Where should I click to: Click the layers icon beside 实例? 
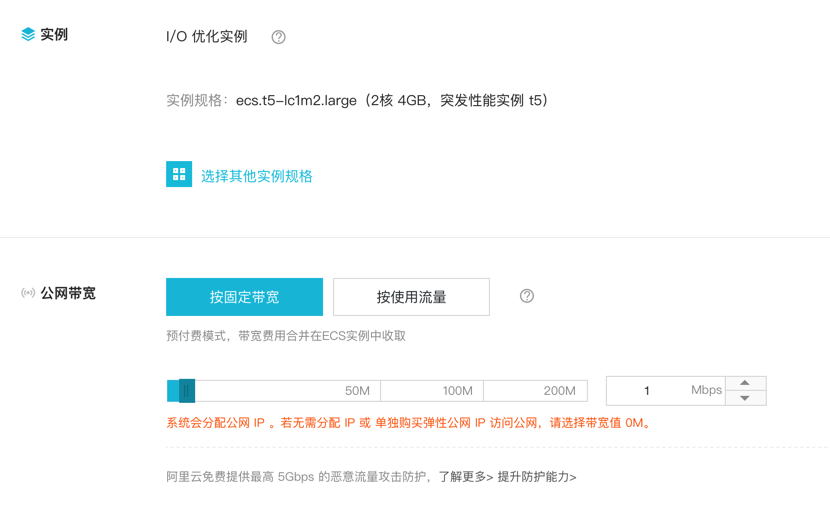(28, 35)
